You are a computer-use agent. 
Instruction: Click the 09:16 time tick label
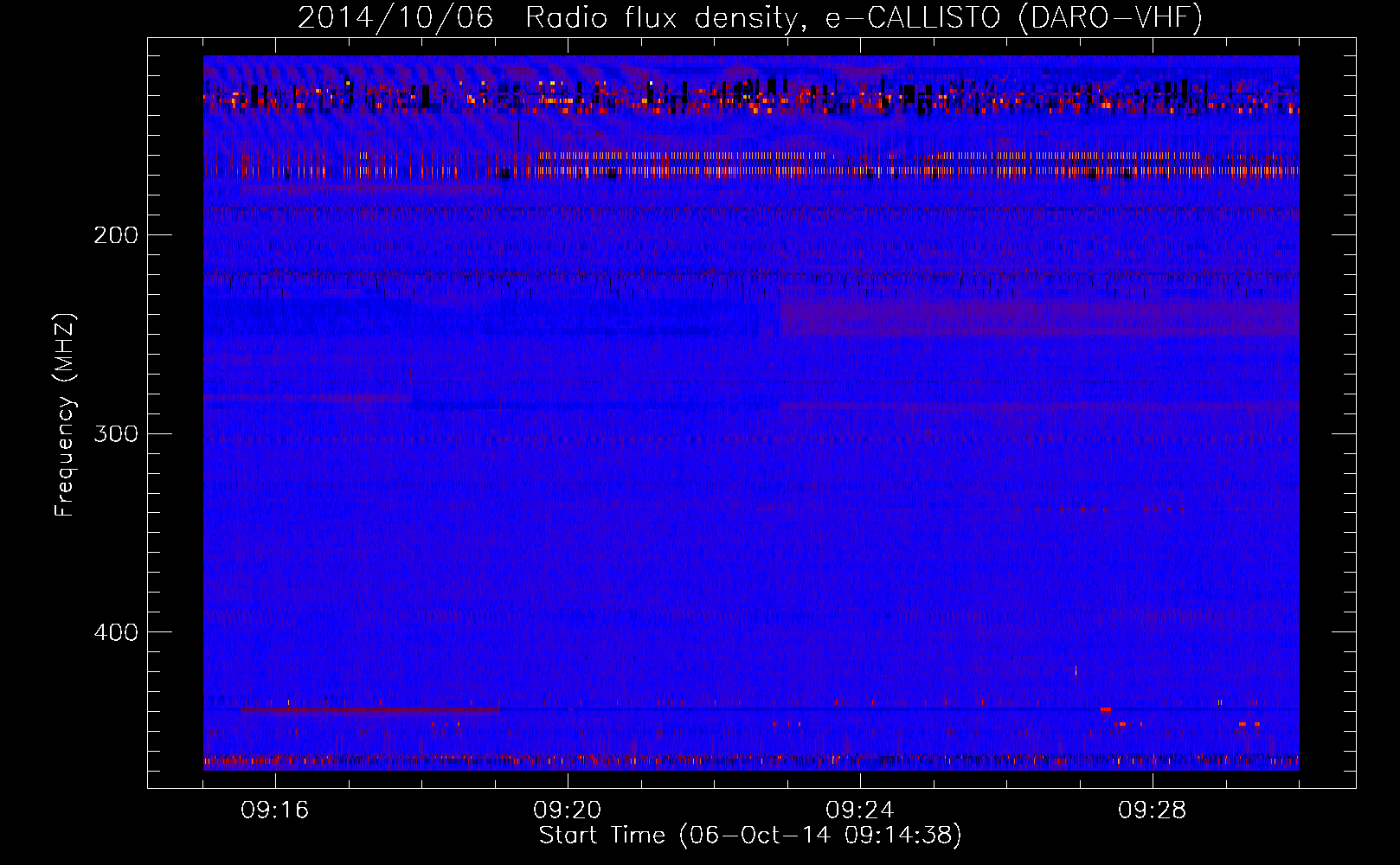pos(275,811)
